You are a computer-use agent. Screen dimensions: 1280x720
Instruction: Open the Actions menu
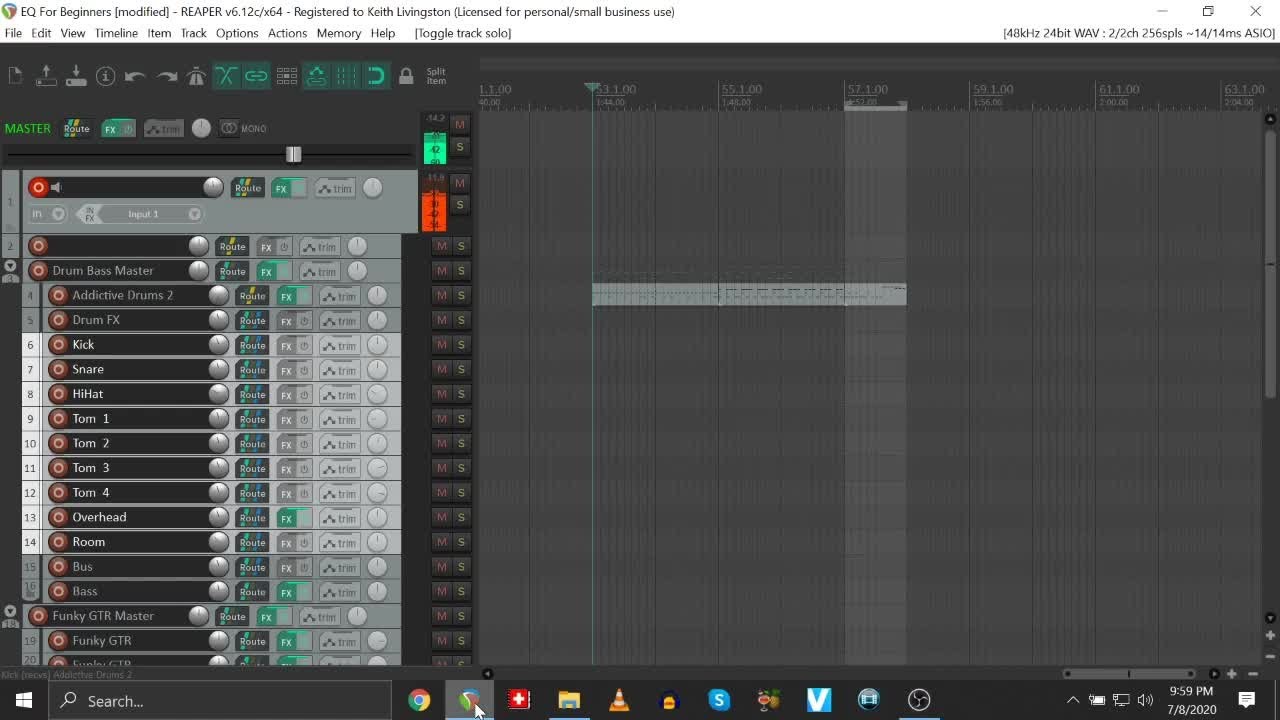287,33
